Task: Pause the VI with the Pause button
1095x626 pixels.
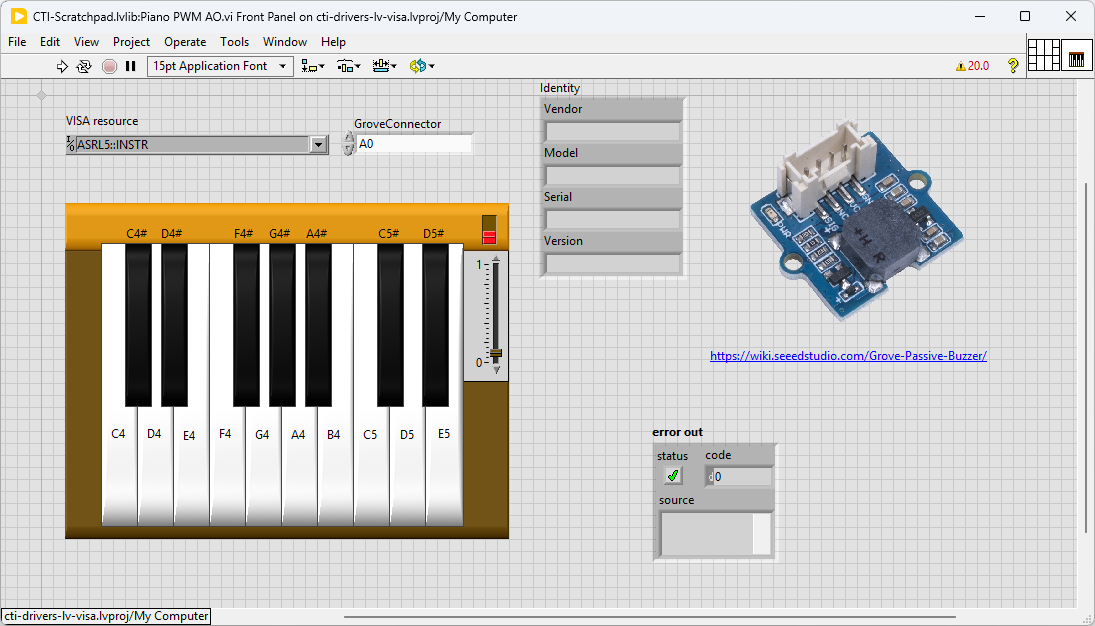Action: (130, 66)
